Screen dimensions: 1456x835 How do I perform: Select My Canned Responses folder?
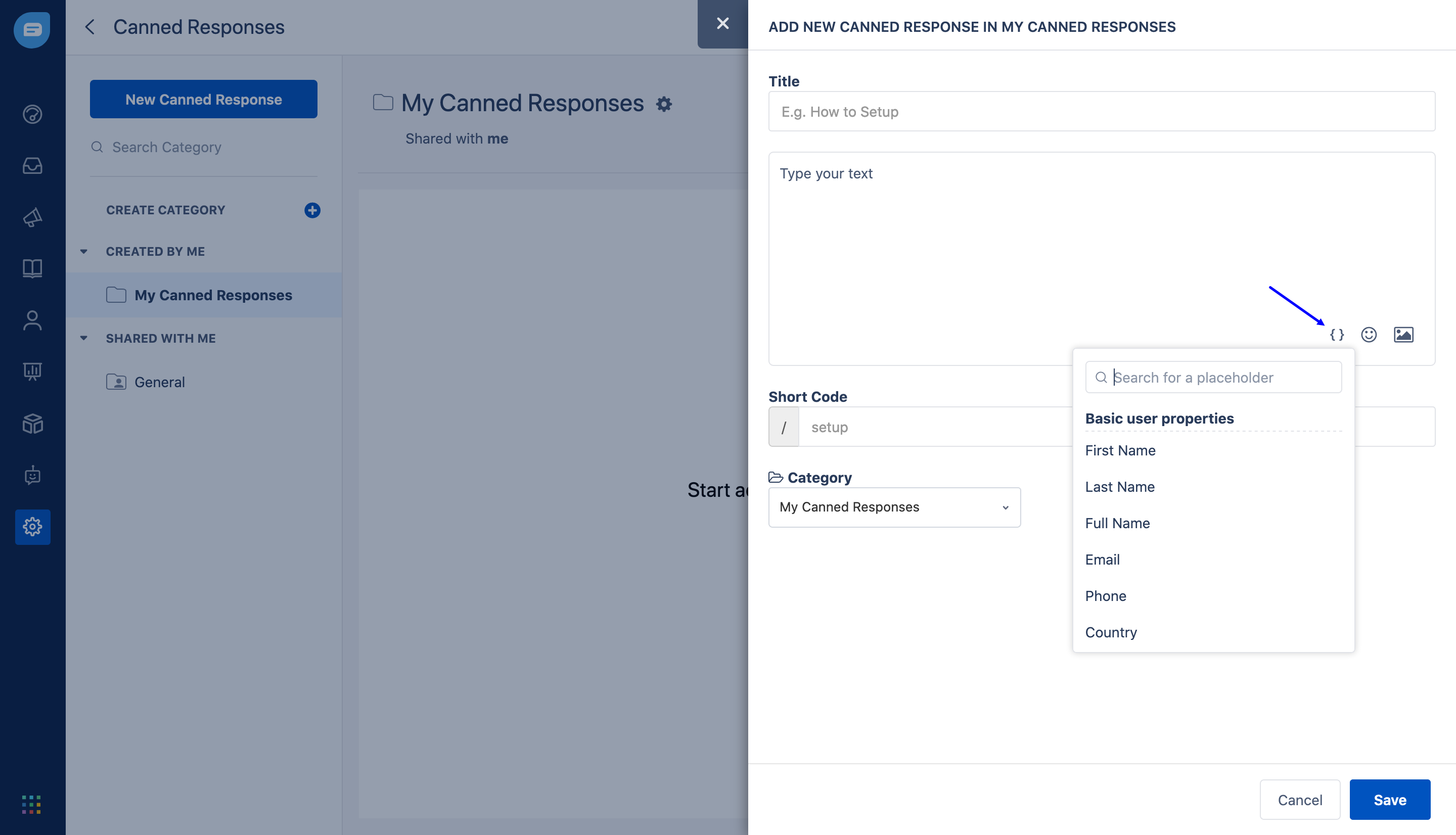point(212,295)
